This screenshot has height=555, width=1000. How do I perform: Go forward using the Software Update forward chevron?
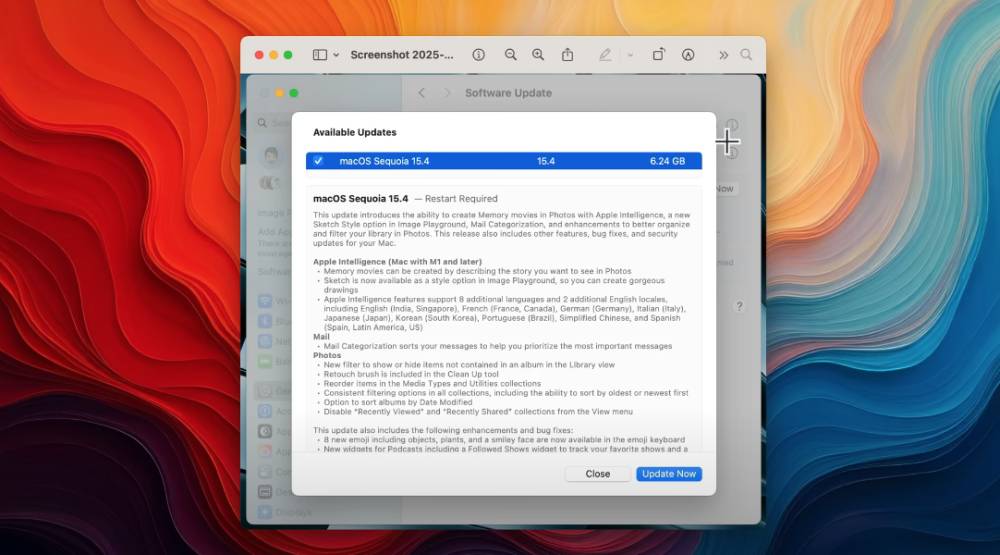447,93
